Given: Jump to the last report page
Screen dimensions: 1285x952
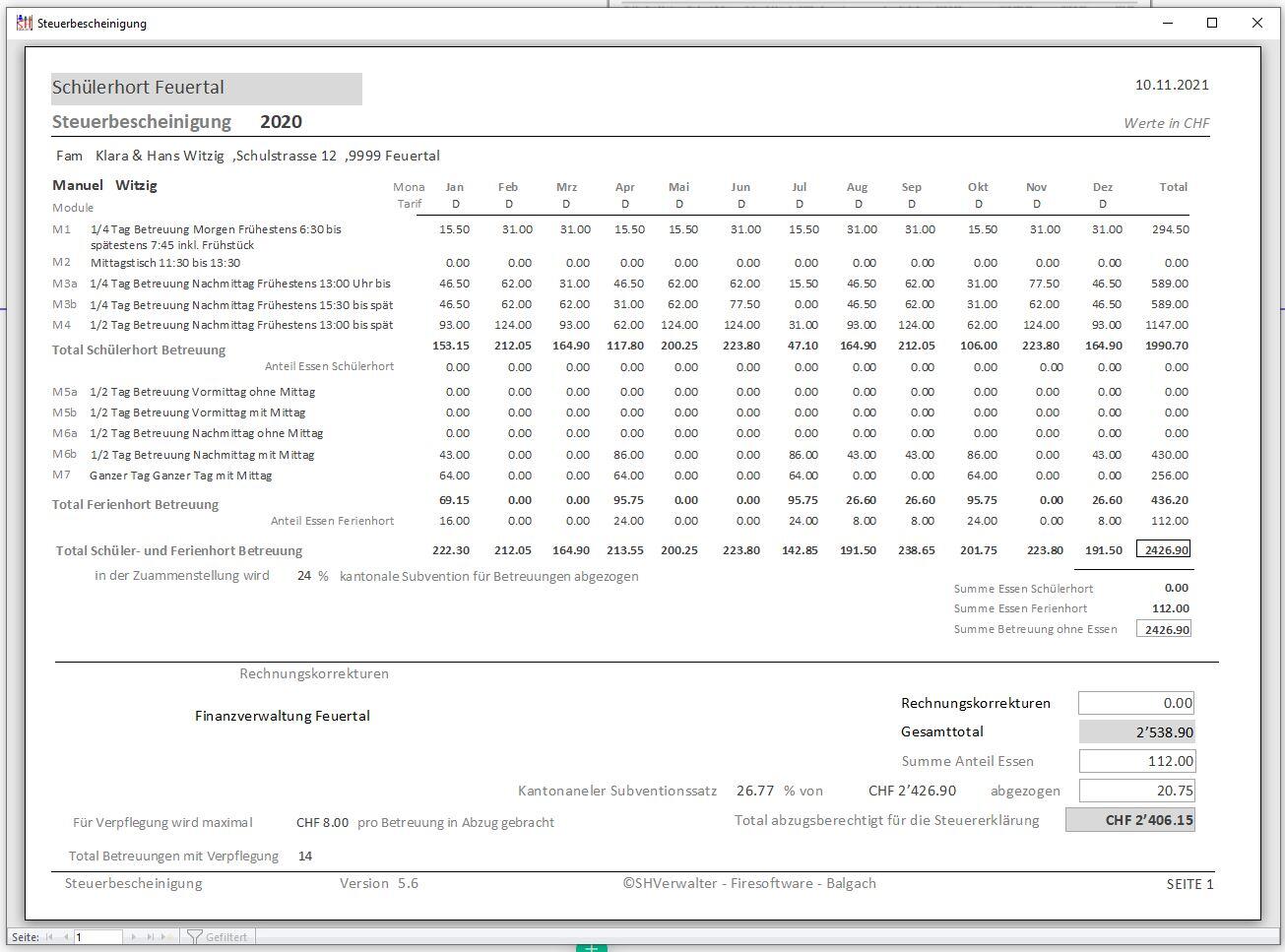Looking at the screenshot, I should [150, 937].
